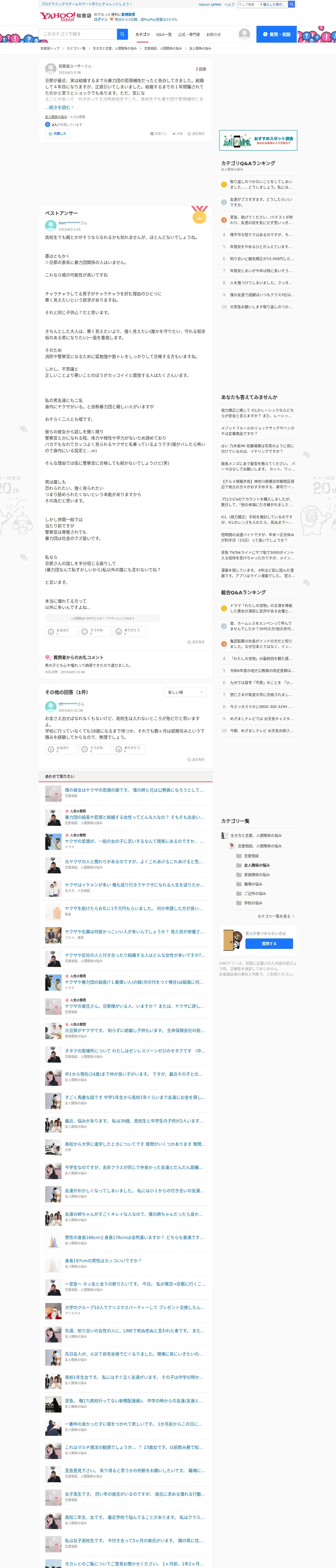Click the おすすめスポット調査 banner
The height and width of the screenshot is (1568, 336).
[x=258, y=140]
